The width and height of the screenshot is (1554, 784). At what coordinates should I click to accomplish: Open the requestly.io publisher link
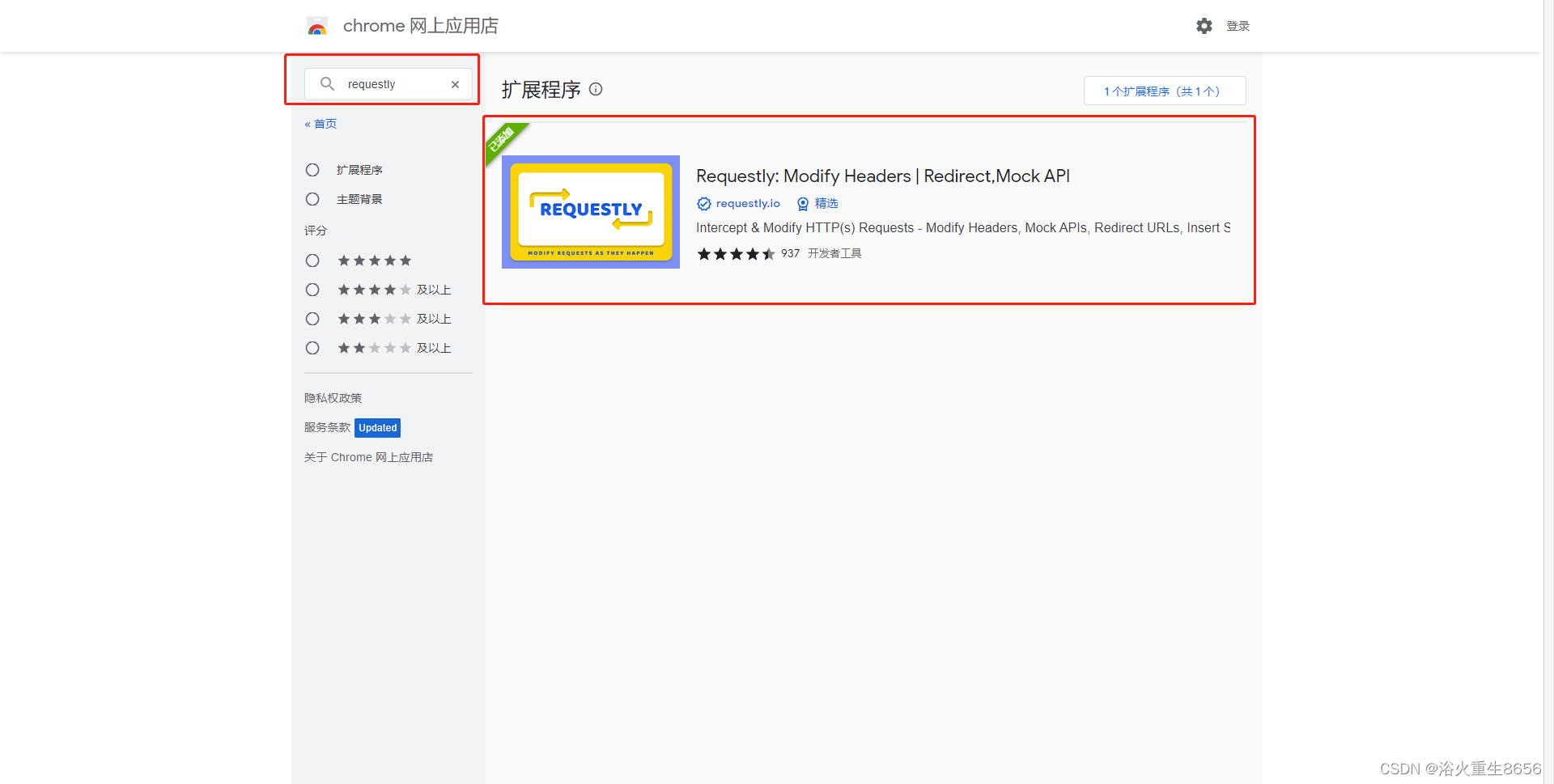coord(748,204)
